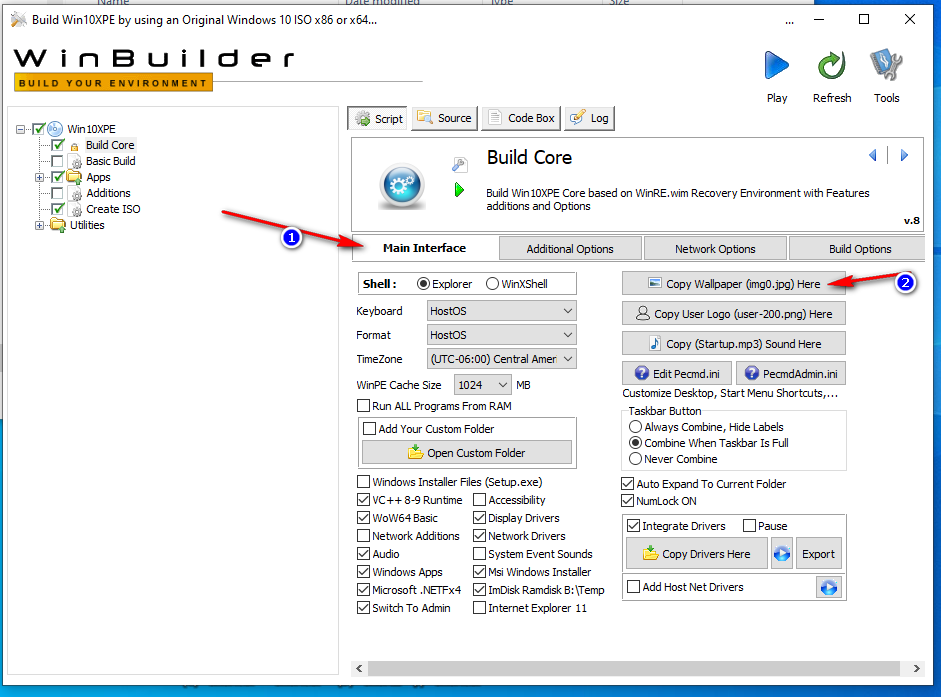
Task: Uncheck VC++ 8-9 Runtime
Action: pos(363,499)
